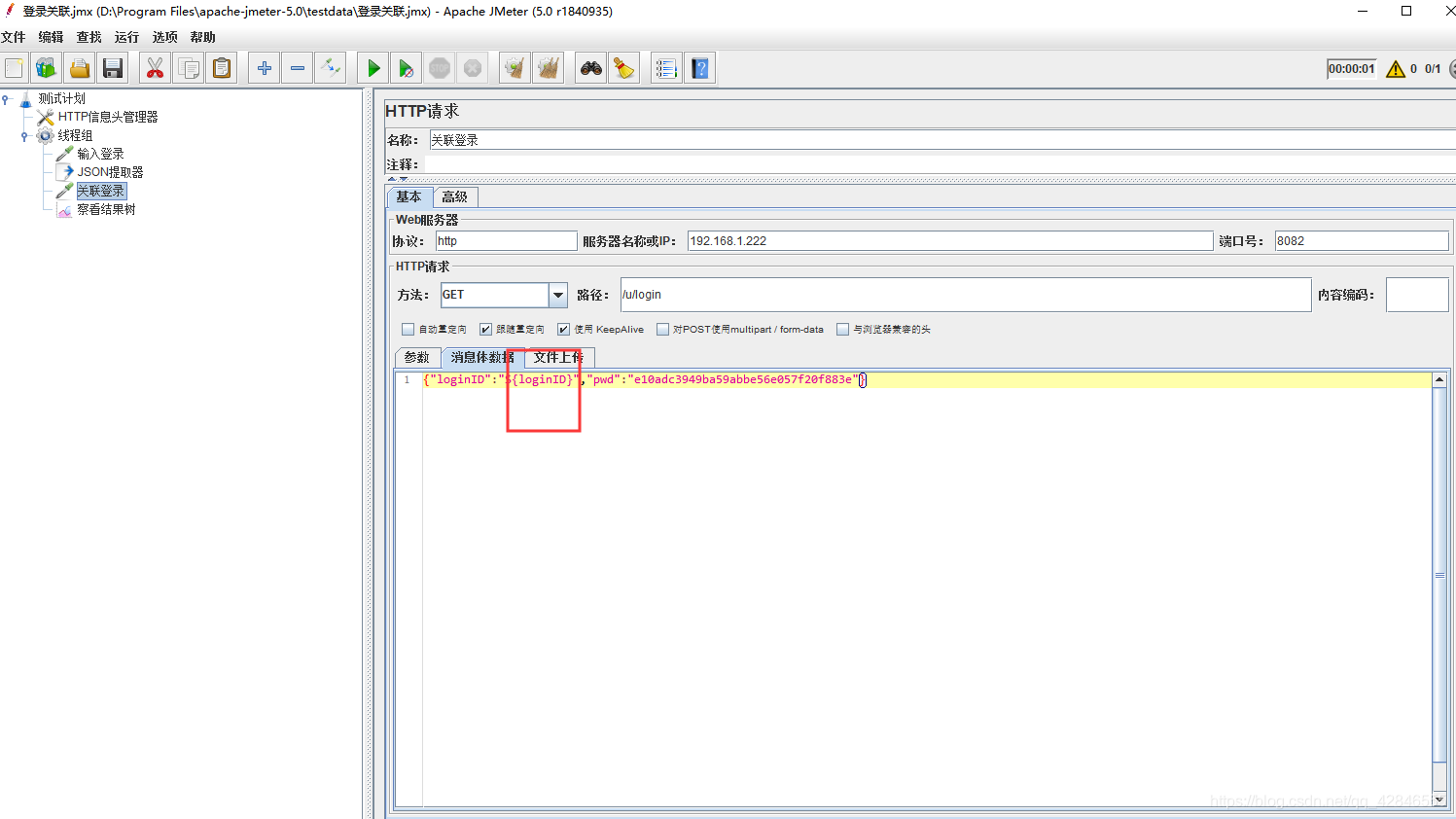
Task: Click the Clear broom icon
Action: coord(515,68)
